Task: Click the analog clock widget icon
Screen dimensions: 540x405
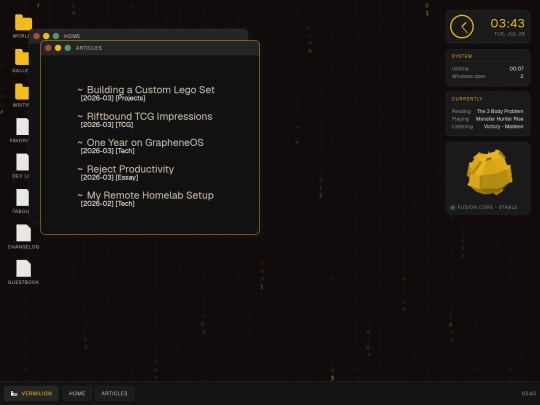Action: coord(461,27)
